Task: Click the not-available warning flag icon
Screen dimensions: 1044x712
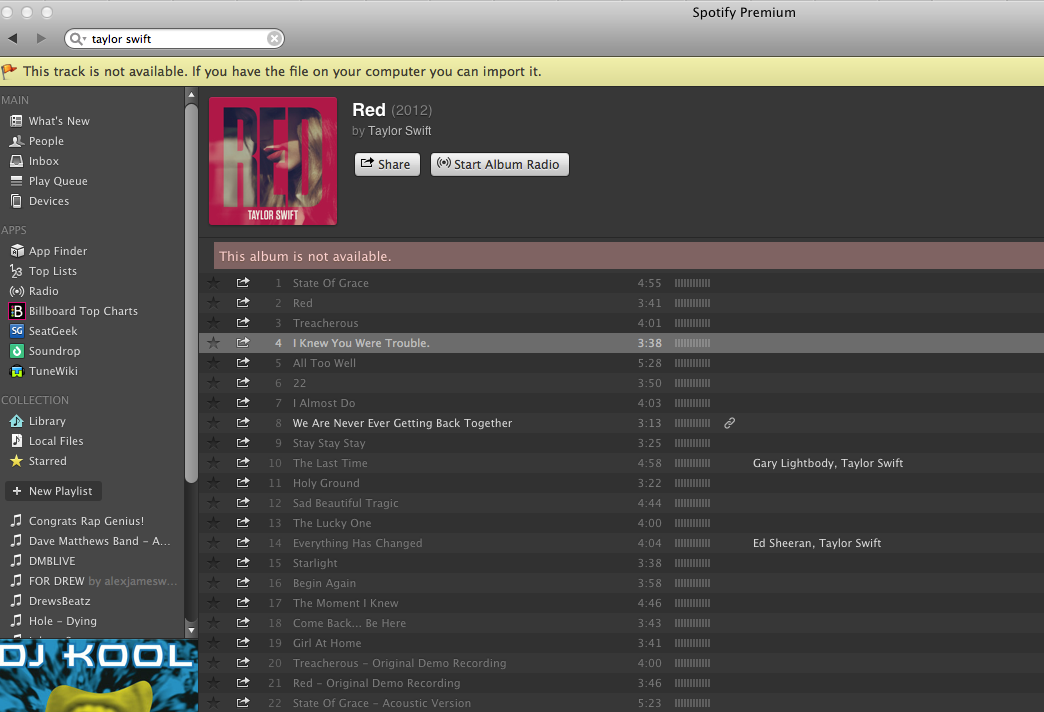Action: tap(9, 71)
